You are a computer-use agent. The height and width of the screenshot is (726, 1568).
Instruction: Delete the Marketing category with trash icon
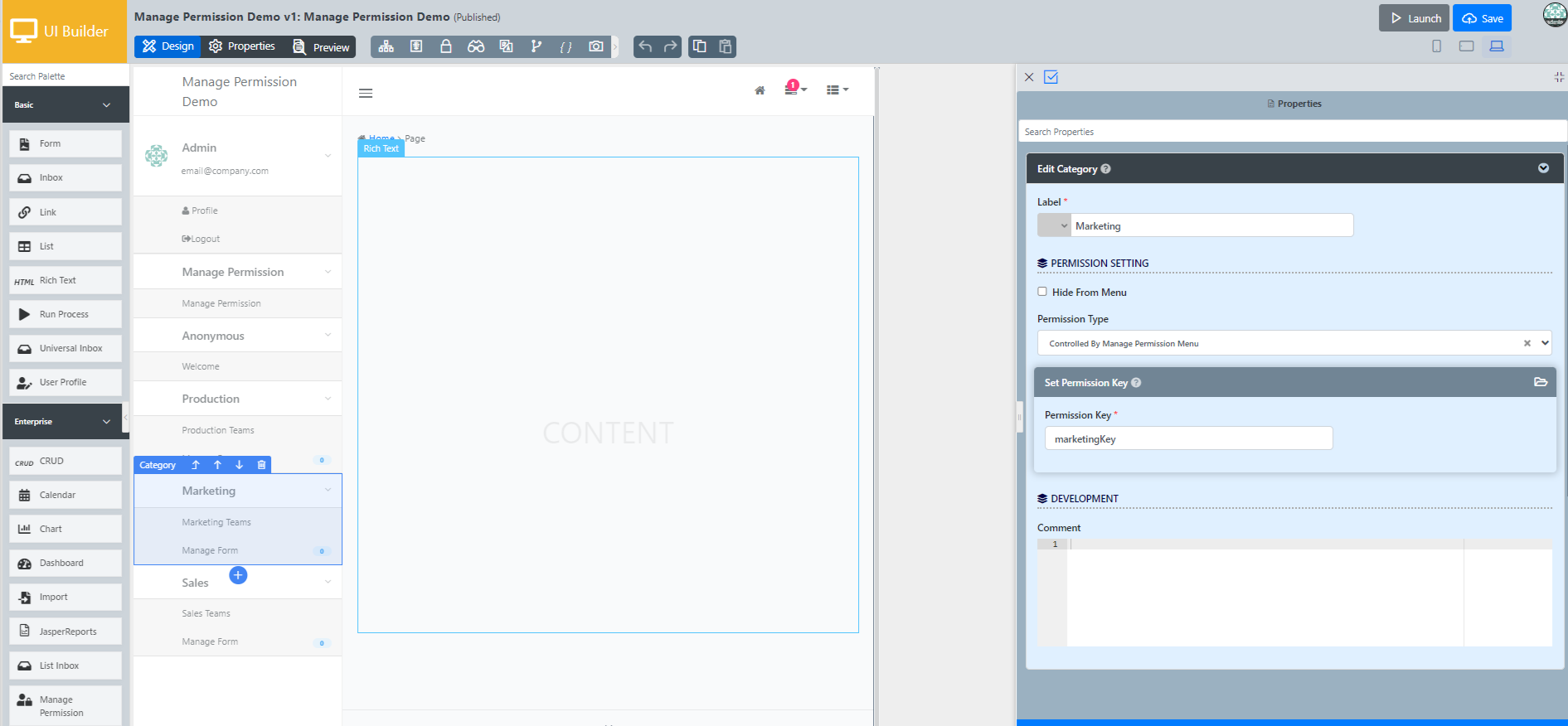261,465
